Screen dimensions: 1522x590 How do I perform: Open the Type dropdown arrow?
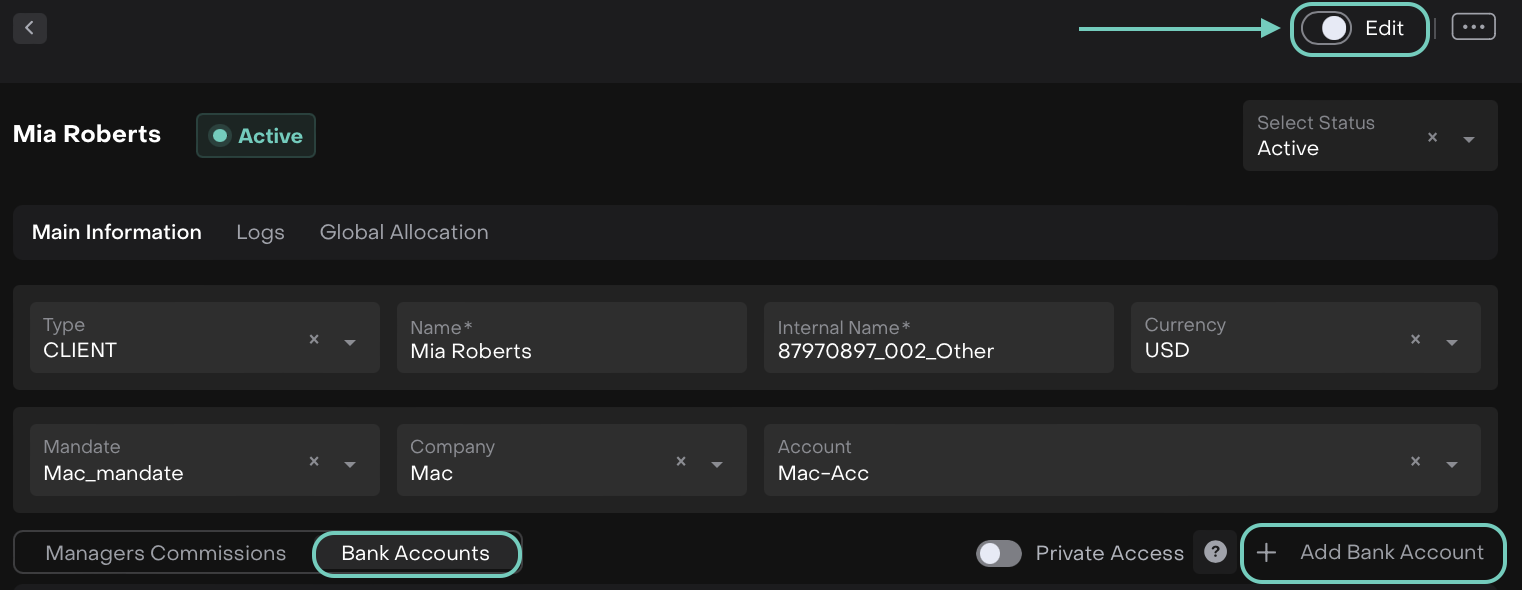[x=350, y=342]
